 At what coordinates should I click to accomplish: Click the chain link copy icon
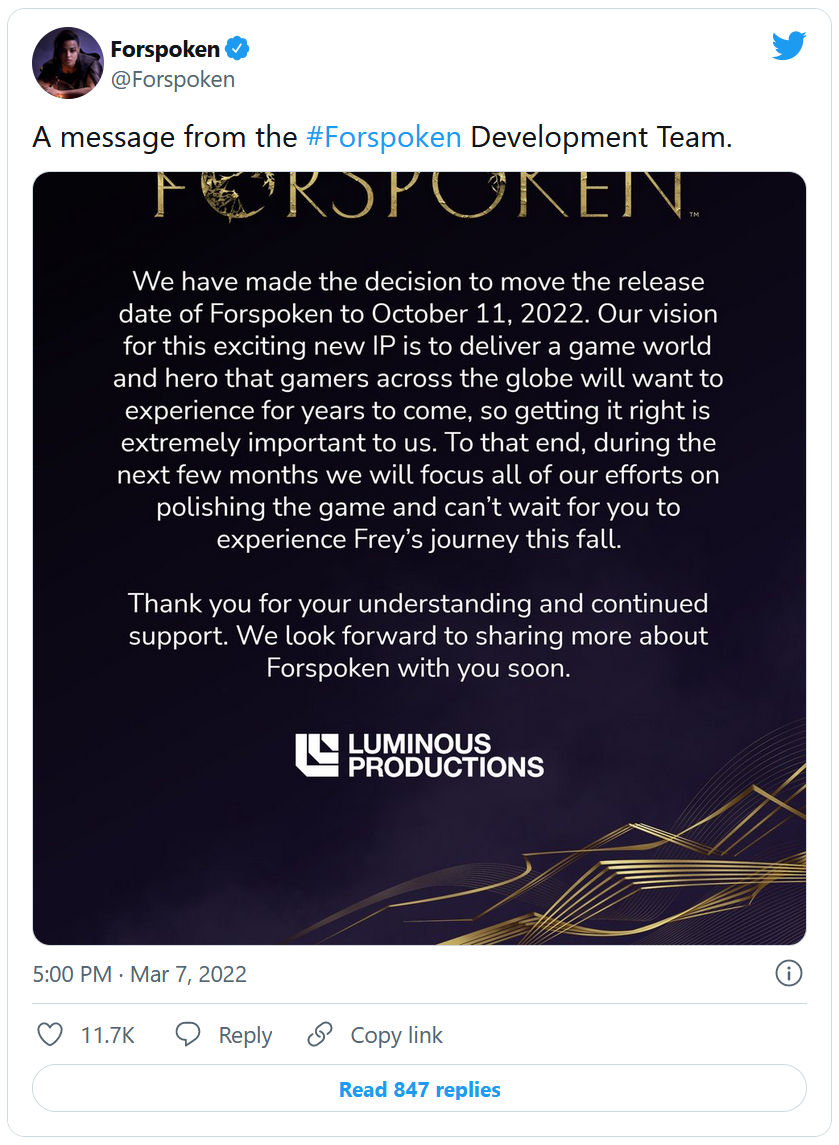coord(320,1035)
